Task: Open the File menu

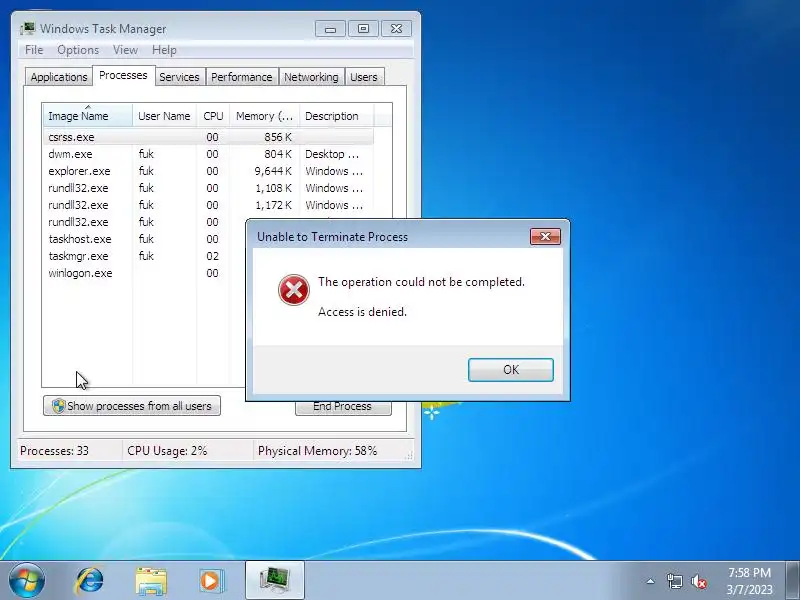Action: [x=34, y=50]
